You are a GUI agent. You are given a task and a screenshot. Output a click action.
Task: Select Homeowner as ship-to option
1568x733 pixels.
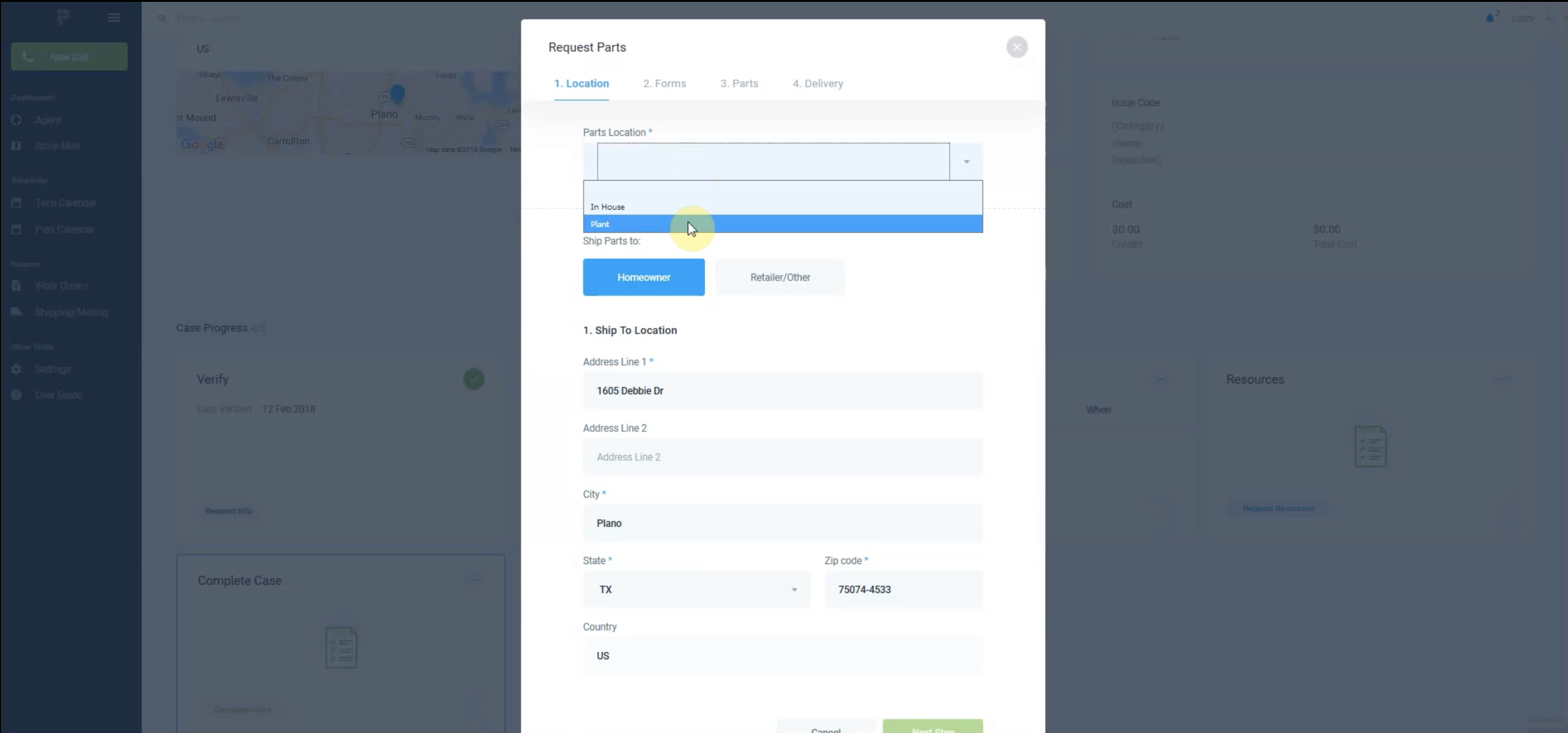tap(643, 277)
